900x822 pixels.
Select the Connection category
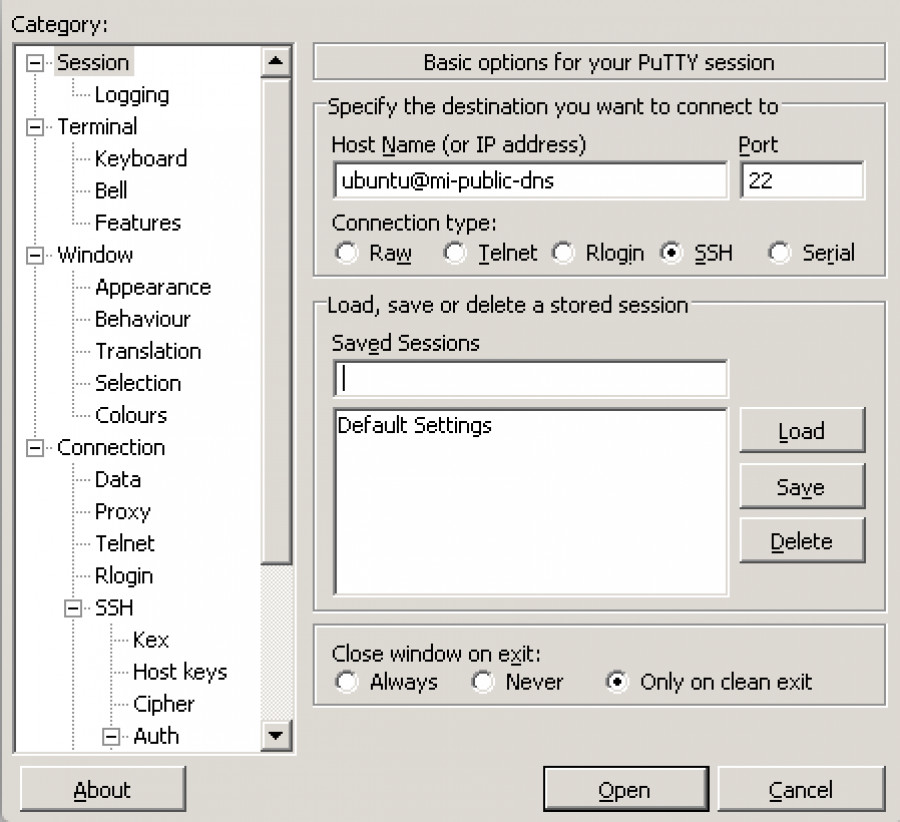[111, 448]
